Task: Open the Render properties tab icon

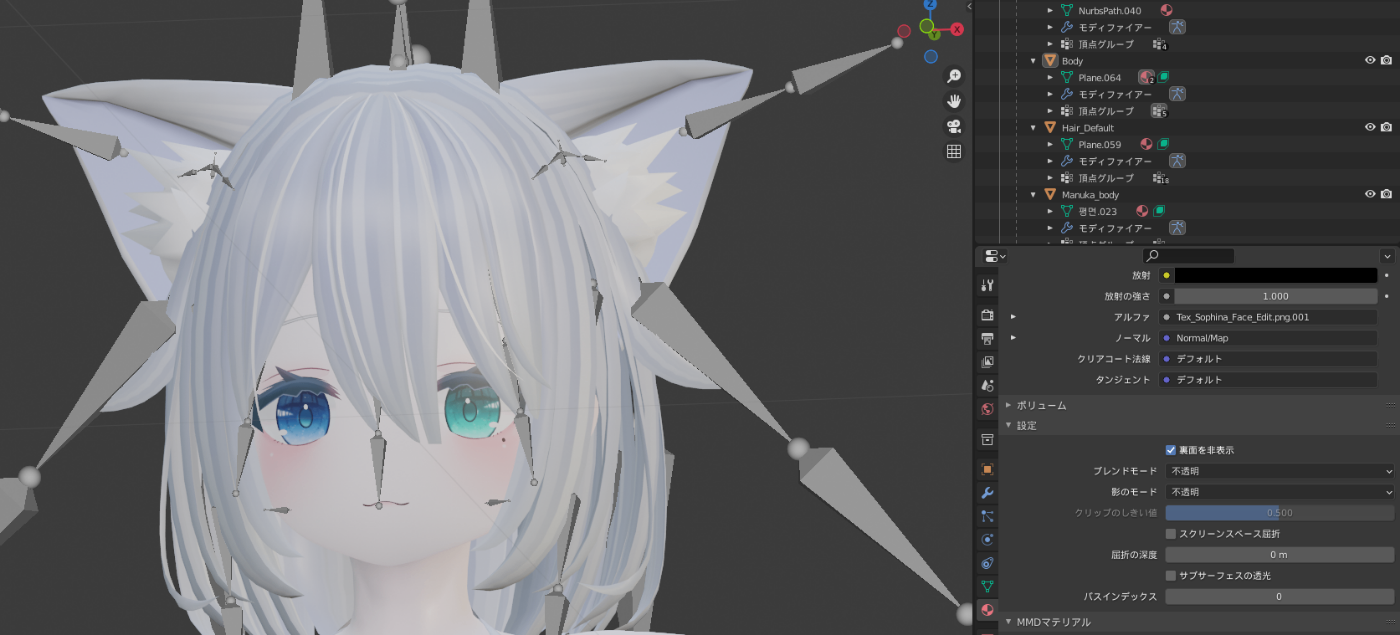Action: [987, 315]
